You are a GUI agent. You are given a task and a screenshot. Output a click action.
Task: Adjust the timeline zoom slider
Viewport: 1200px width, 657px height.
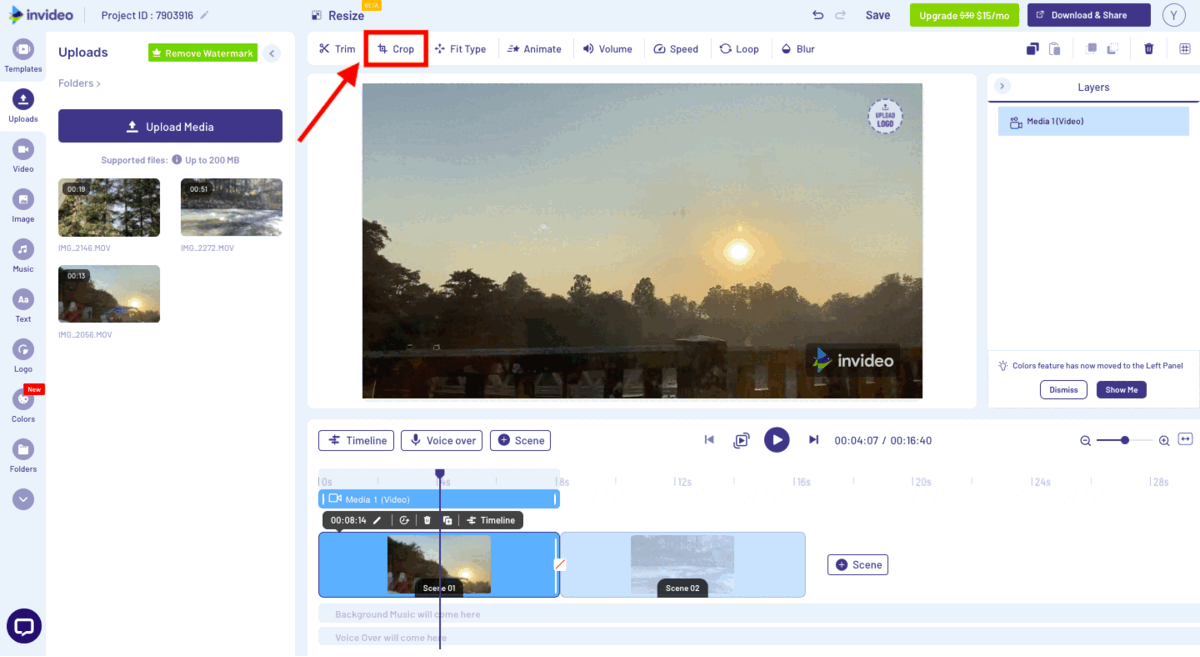click(1124, 440)
